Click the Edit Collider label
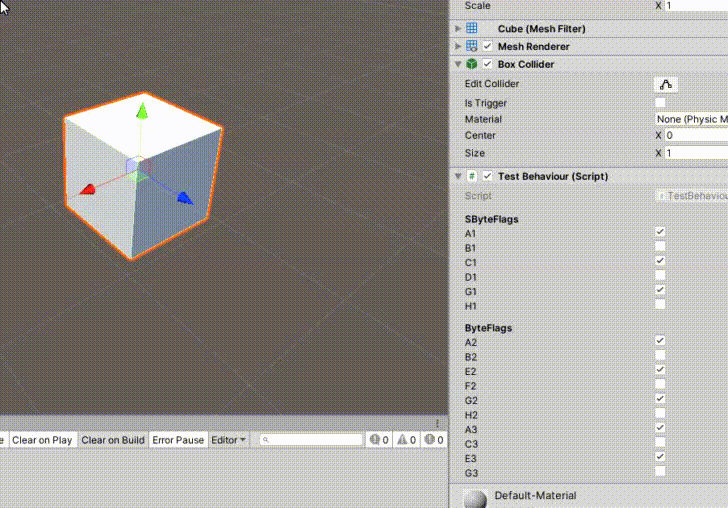This screenshot has height=508, width=728. coord(492,84)
